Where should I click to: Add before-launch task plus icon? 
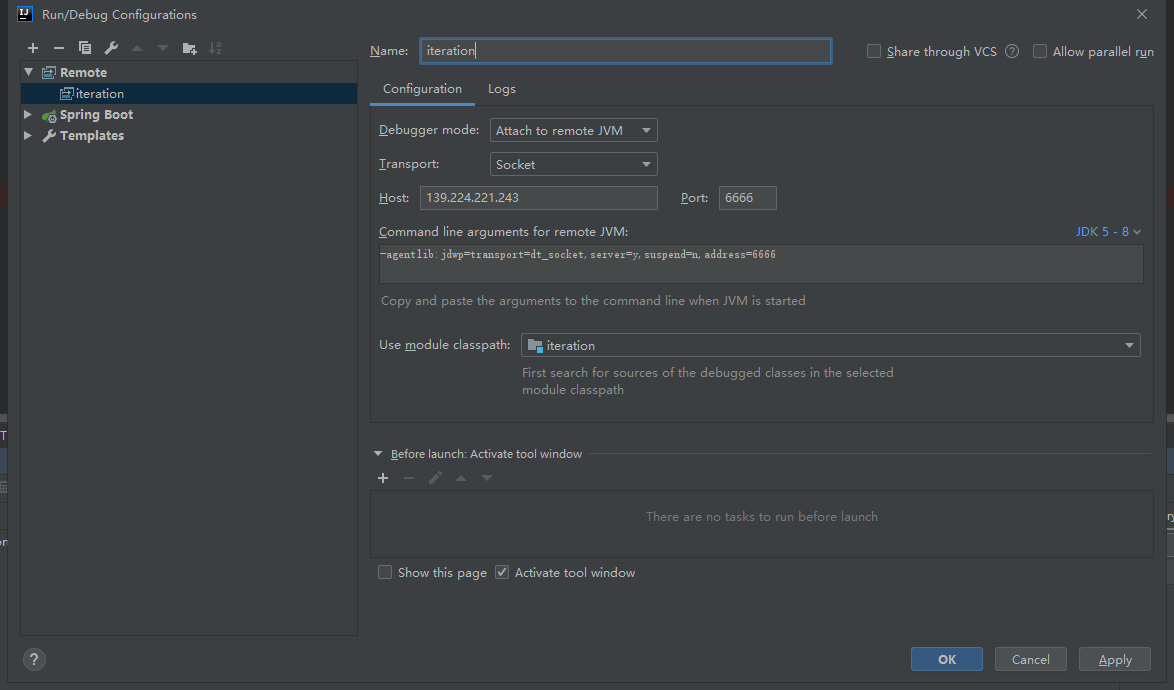383,478
